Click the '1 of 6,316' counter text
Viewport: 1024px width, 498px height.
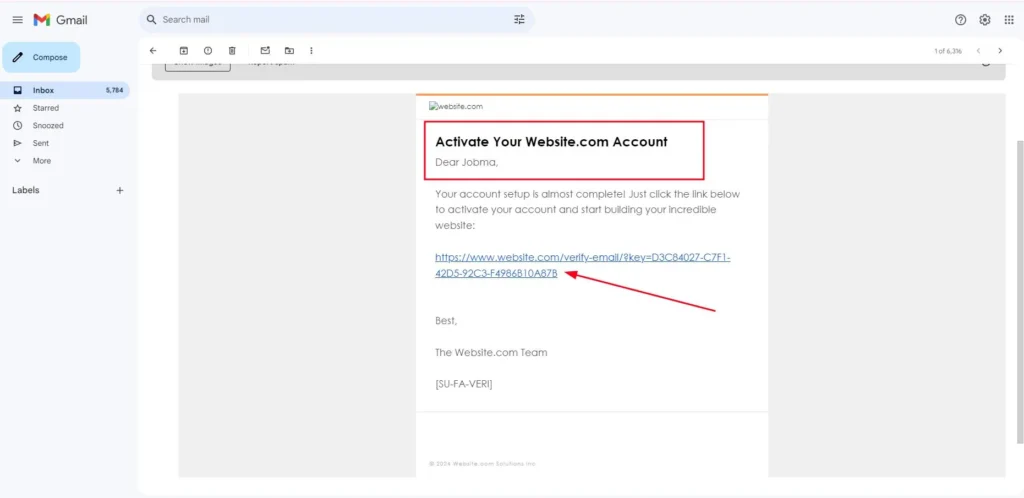[x=948, y=51]
